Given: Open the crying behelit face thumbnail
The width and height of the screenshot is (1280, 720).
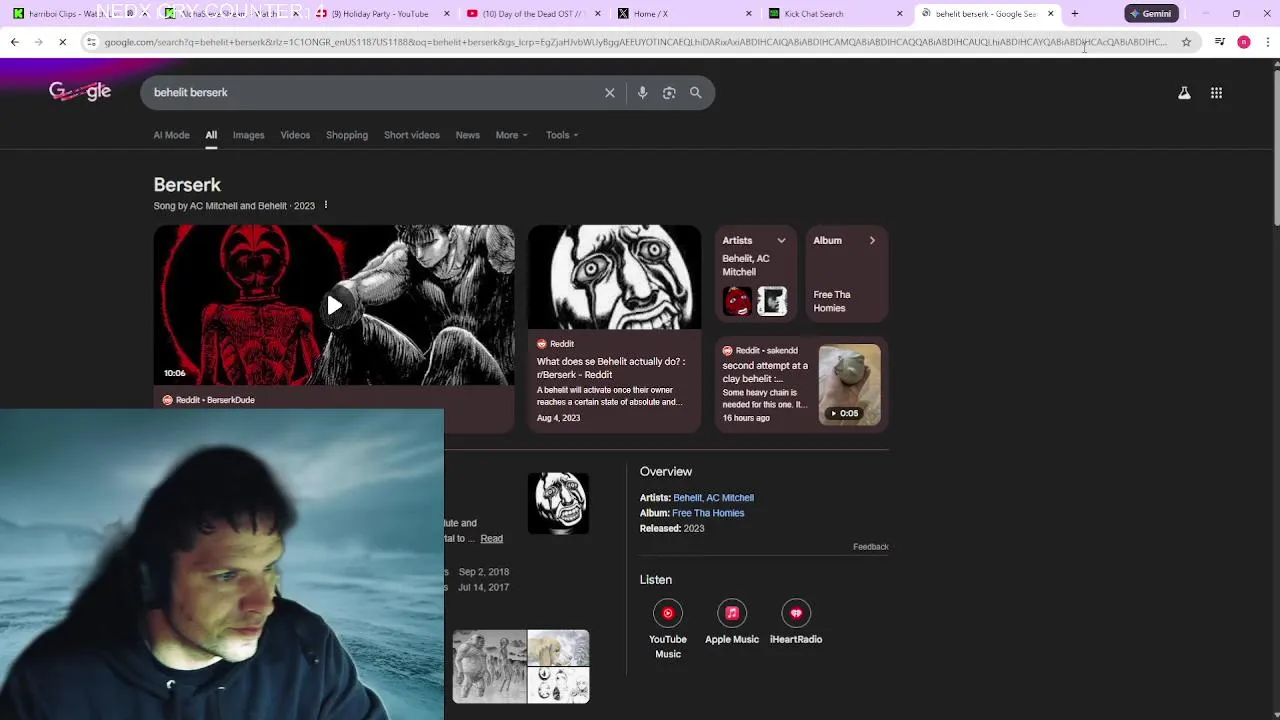Looking at the screenshot, I should pos(614,277).
